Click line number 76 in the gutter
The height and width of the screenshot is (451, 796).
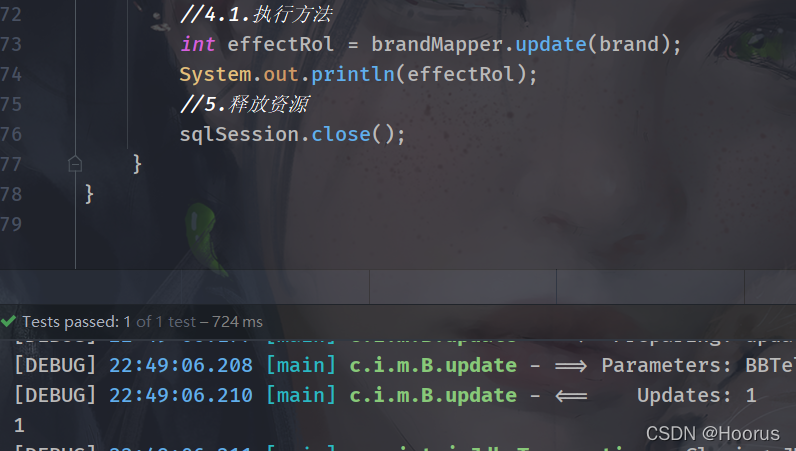[x=11, y=134]
